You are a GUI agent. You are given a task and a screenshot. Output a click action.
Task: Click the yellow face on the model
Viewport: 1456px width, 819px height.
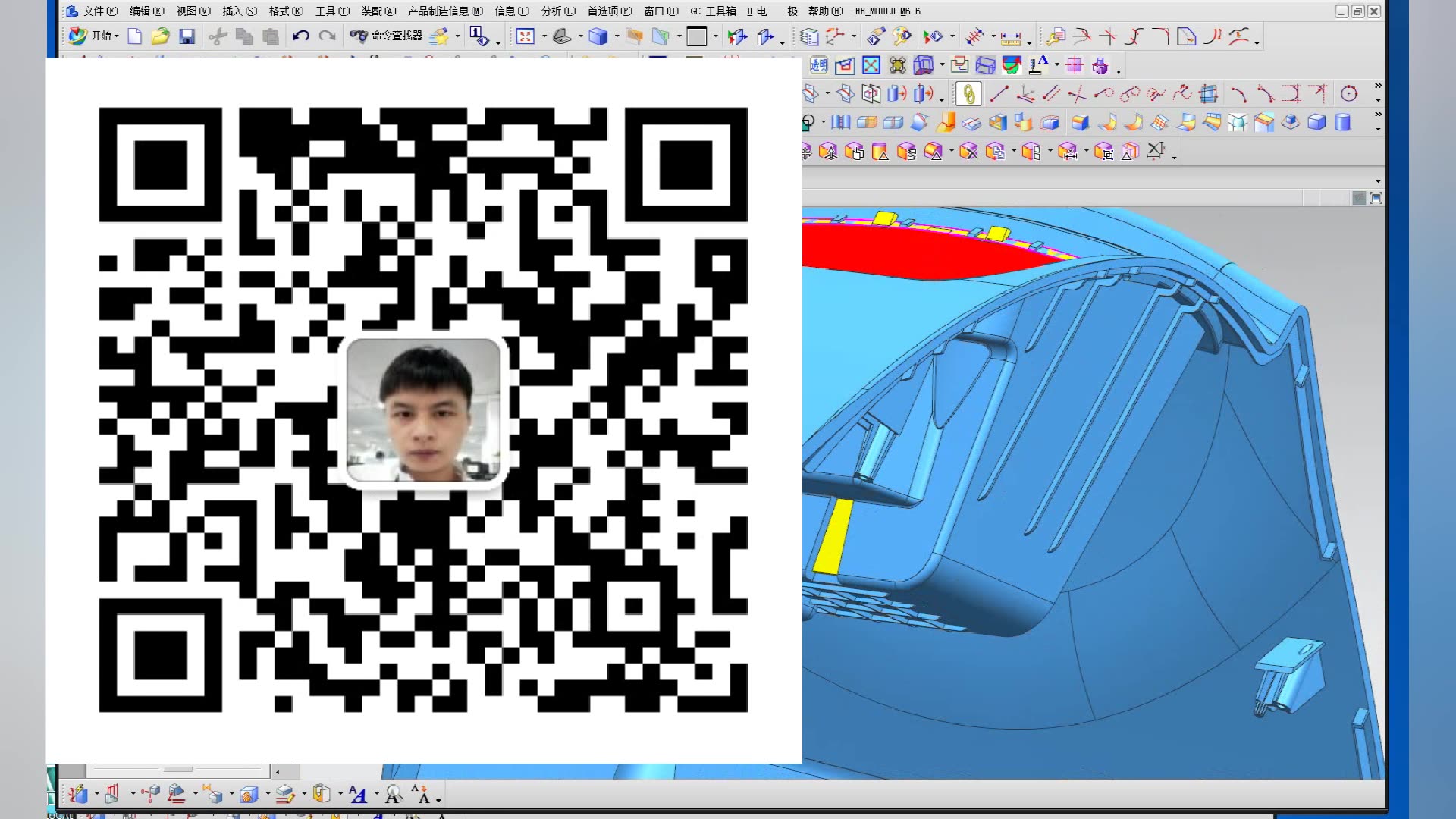[832, 536]
